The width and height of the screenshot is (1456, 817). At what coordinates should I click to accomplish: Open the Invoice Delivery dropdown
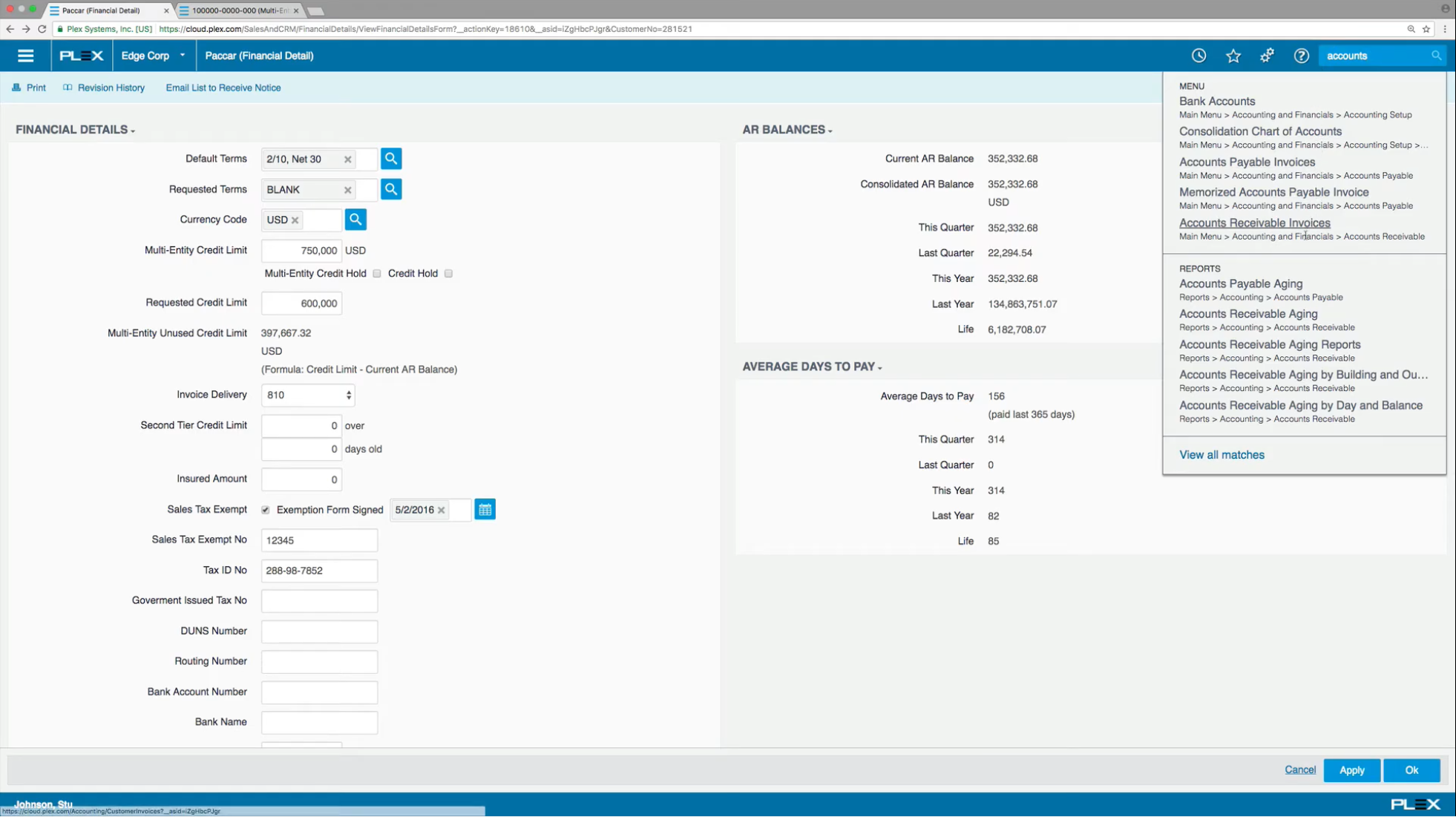tap(307, 395)
